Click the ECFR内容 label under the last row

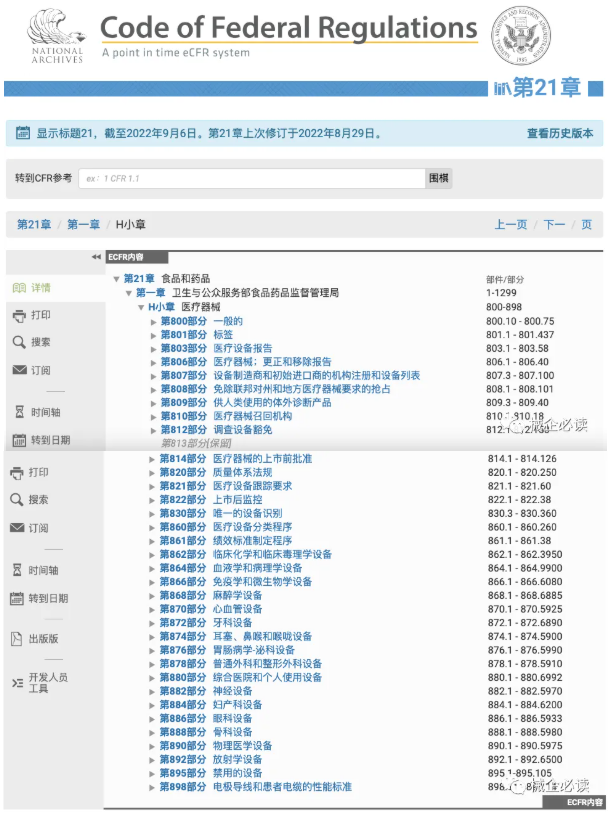(x=574, y=802)
